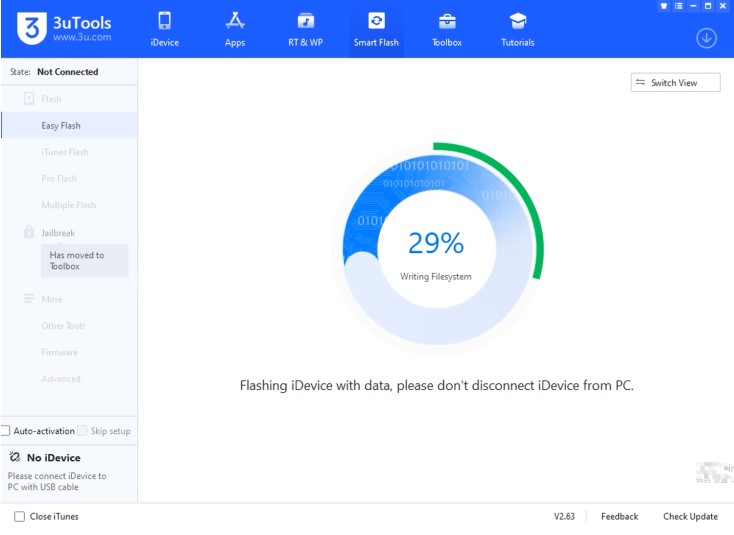Open the Tutorials graduation cap icon
This screenshot has height=535, width=734.
click(x=517, y=21)
